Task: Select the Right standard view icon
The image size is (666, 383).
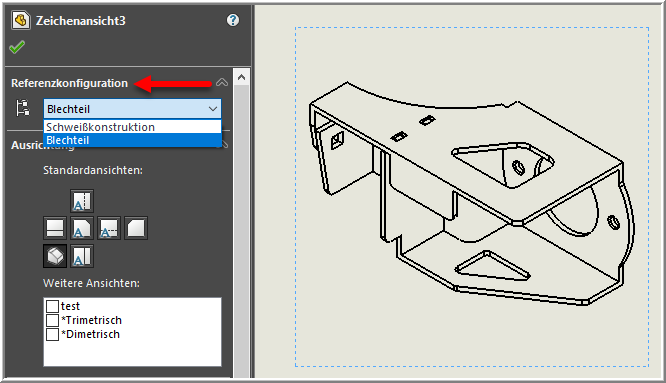Action: click(109, 228)
